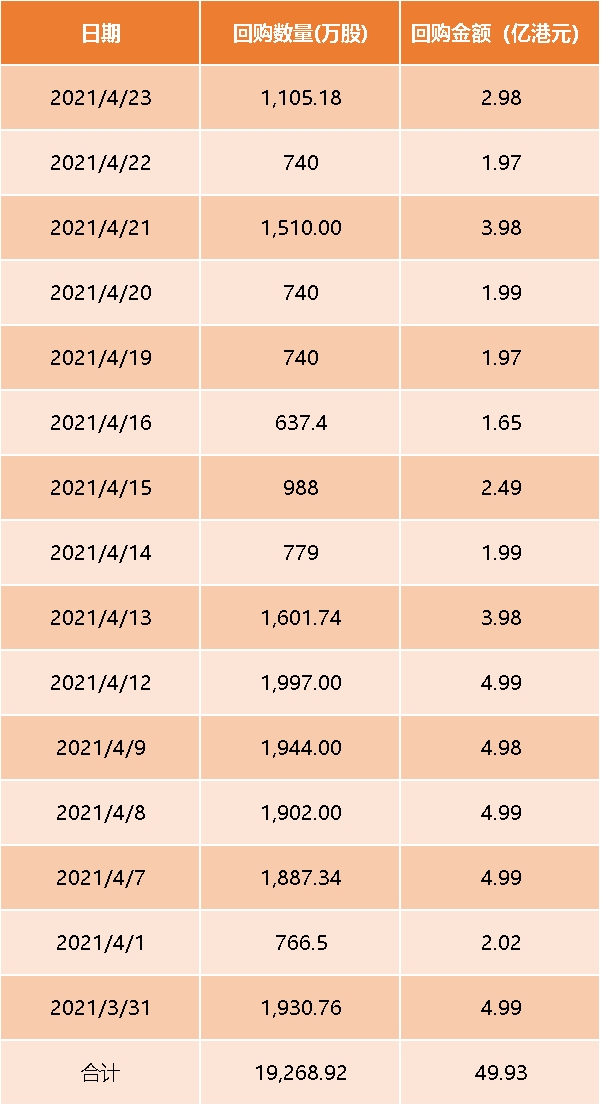Viewport: 603px width, 1105px height.
Task: Select the 合计 total row label
Action: tap(100, 1073)
